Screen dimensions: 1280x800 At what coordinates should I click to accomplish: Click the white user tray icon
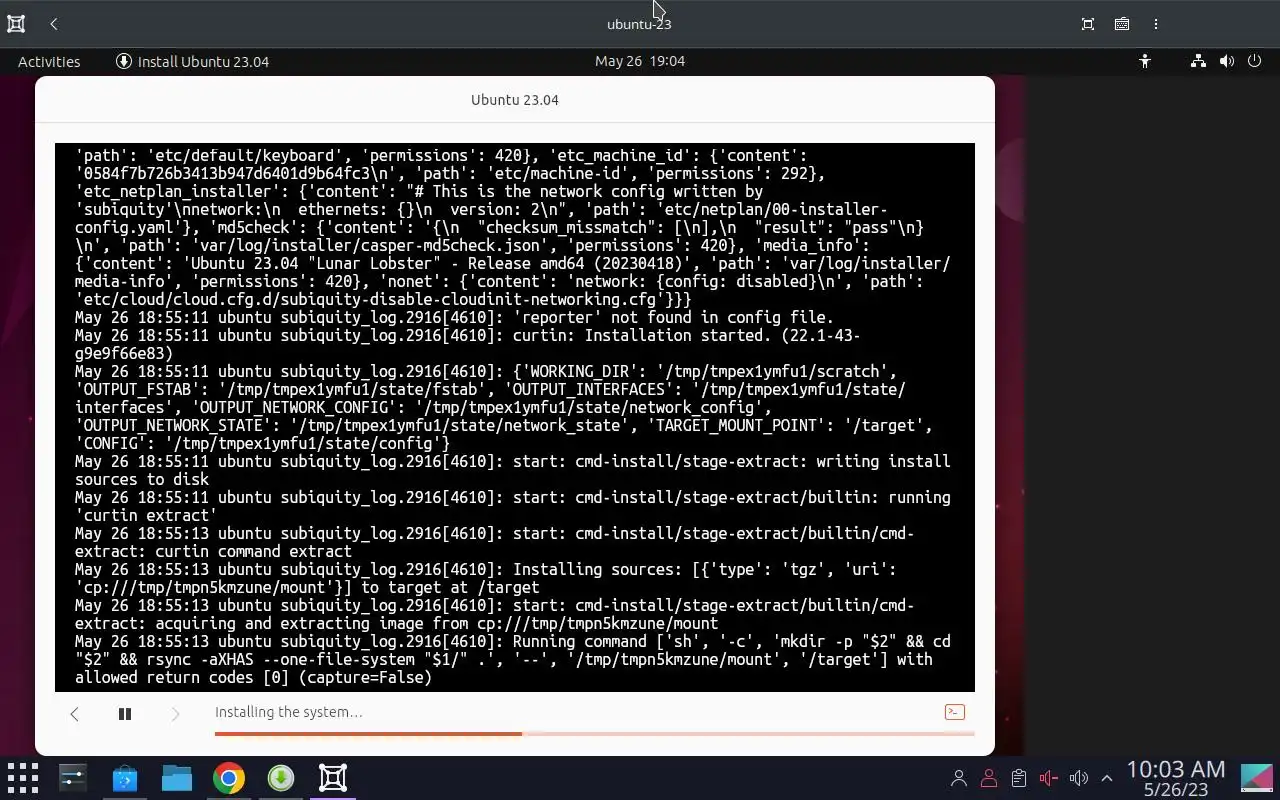[959, 778]
